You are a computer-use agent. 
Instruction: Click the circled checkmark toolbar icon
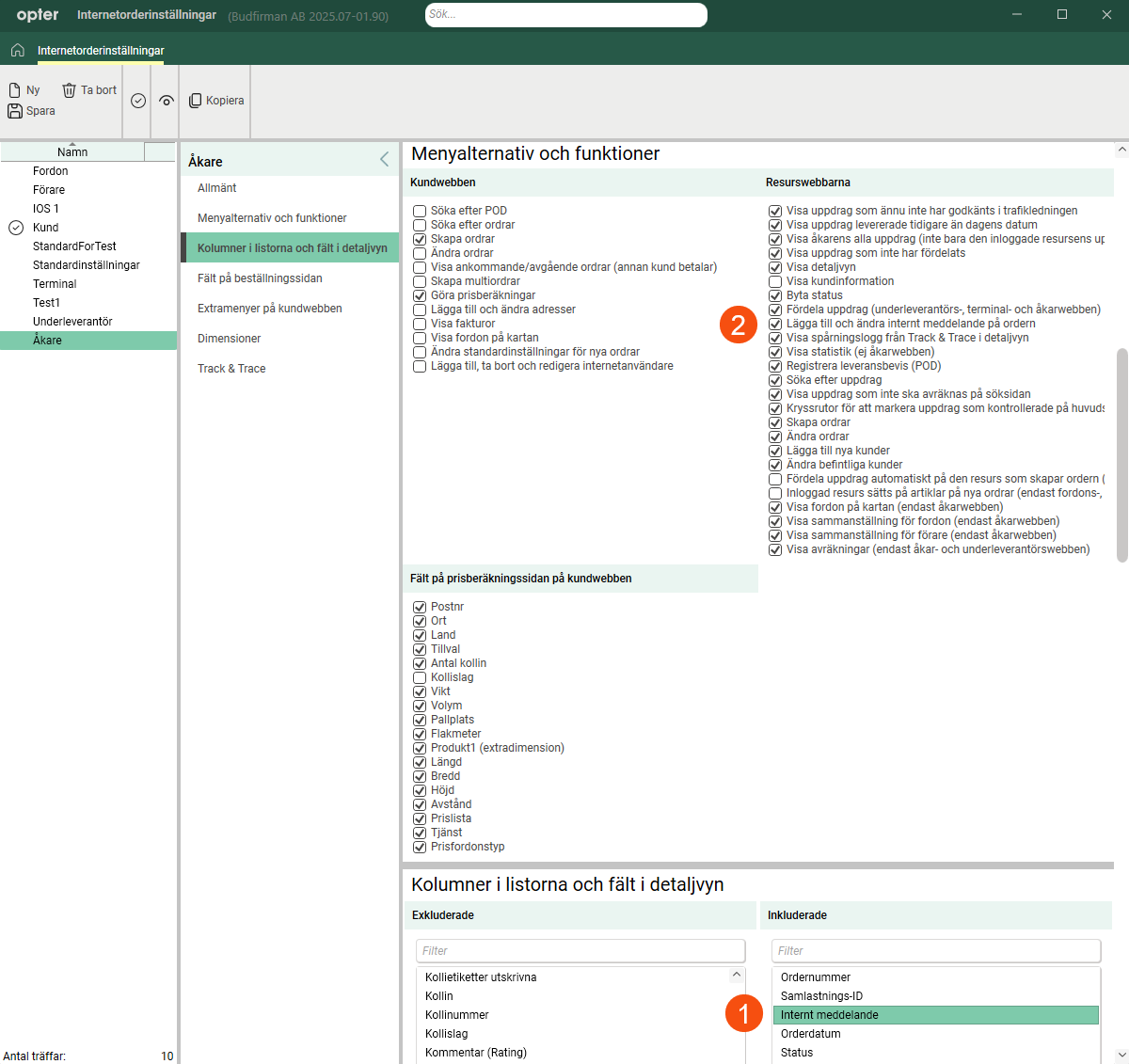tap(138, 101)
